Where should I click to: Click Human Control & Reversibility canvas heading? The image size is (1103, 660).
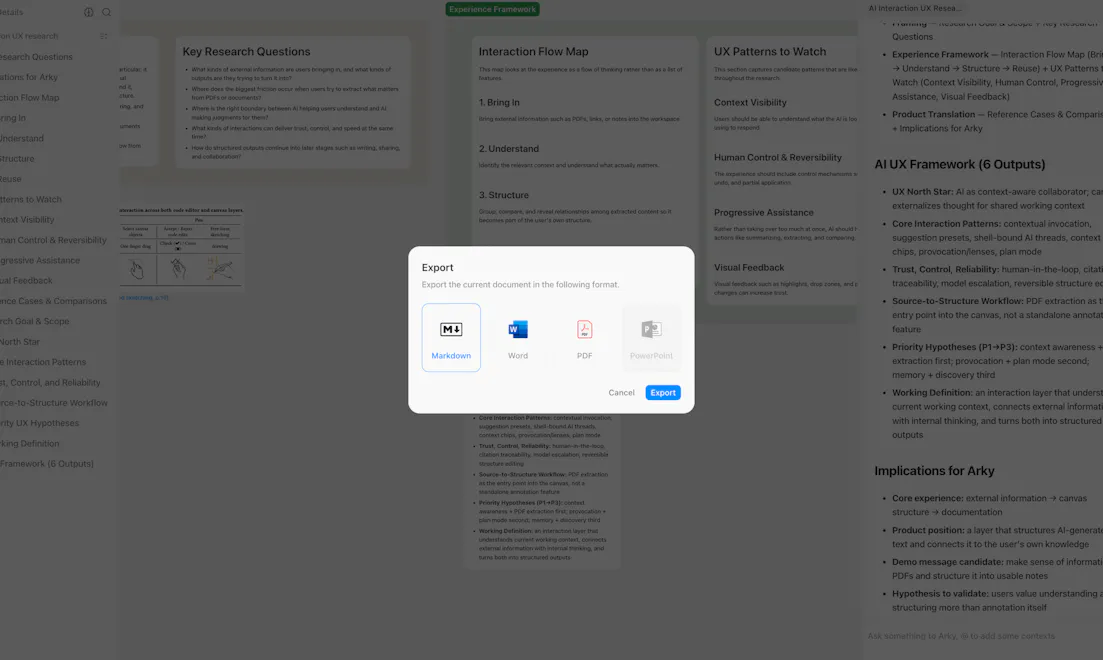pos(777,157)
